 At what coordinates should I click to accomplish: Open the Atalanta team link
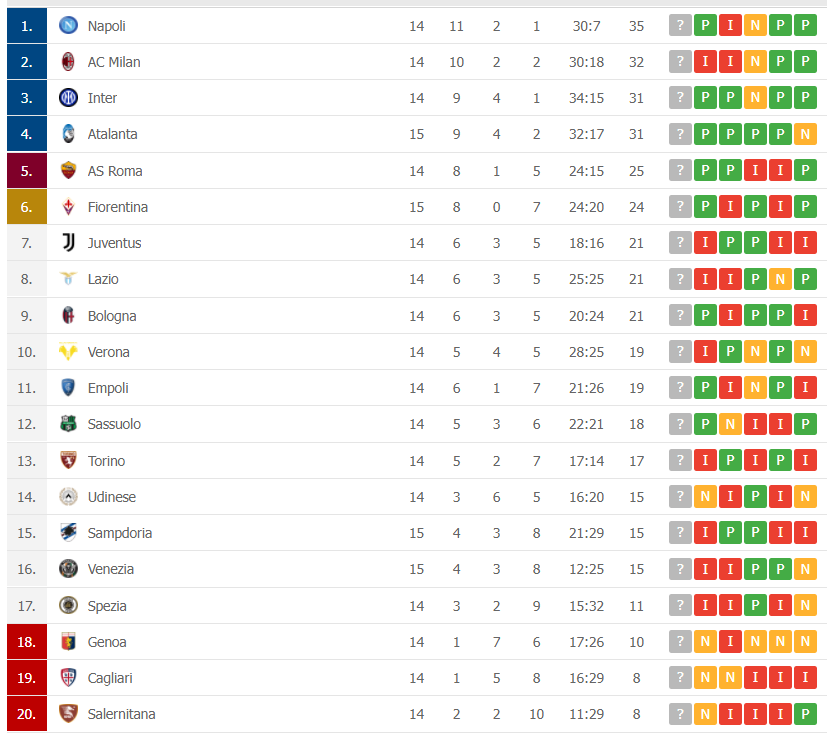click(x=112, y=134)
